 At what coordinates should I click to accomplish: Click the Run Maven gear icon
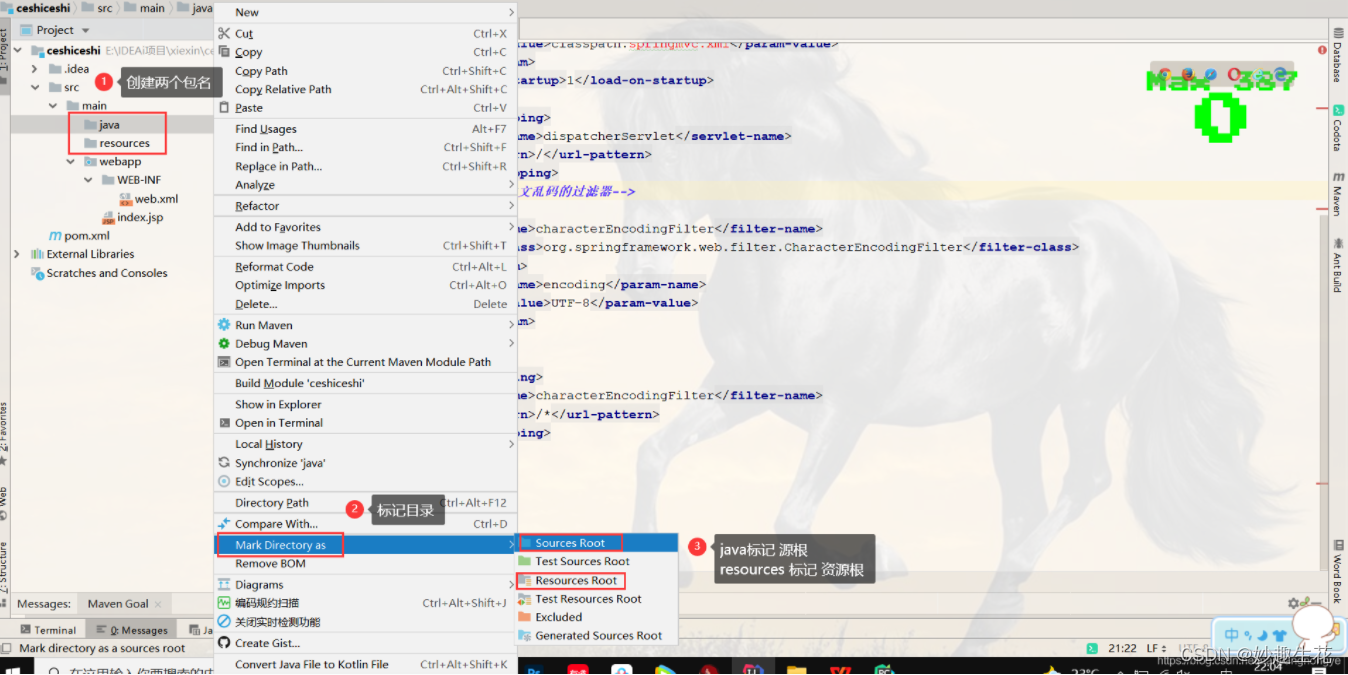[x=224, y=325]
